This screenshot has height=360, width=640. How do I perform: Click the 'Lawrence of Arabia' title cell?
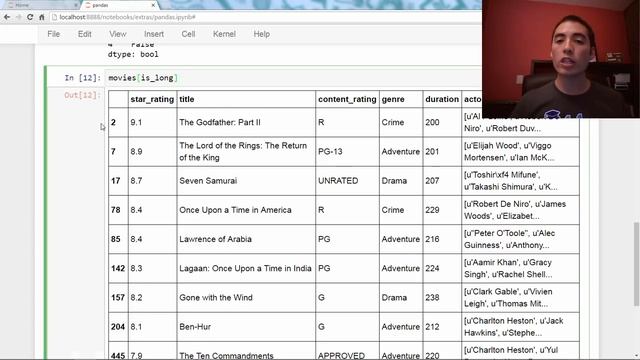click(x=246, y=239)
